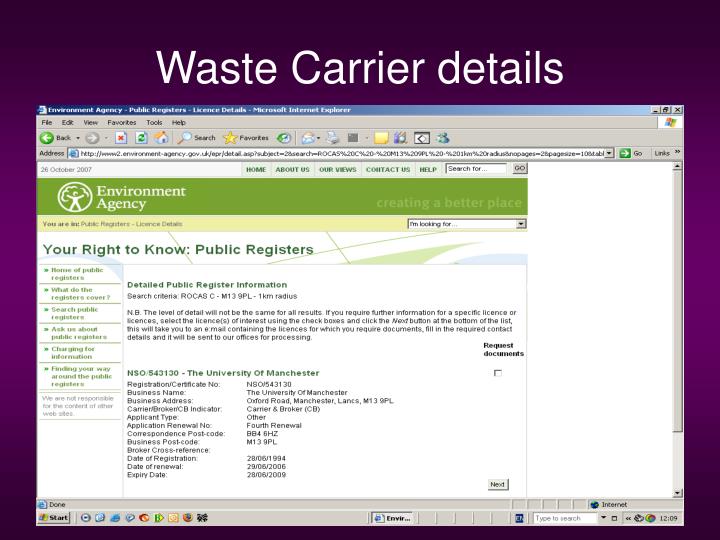Open the Search pane magnifier icon

(x=185, y=138)
